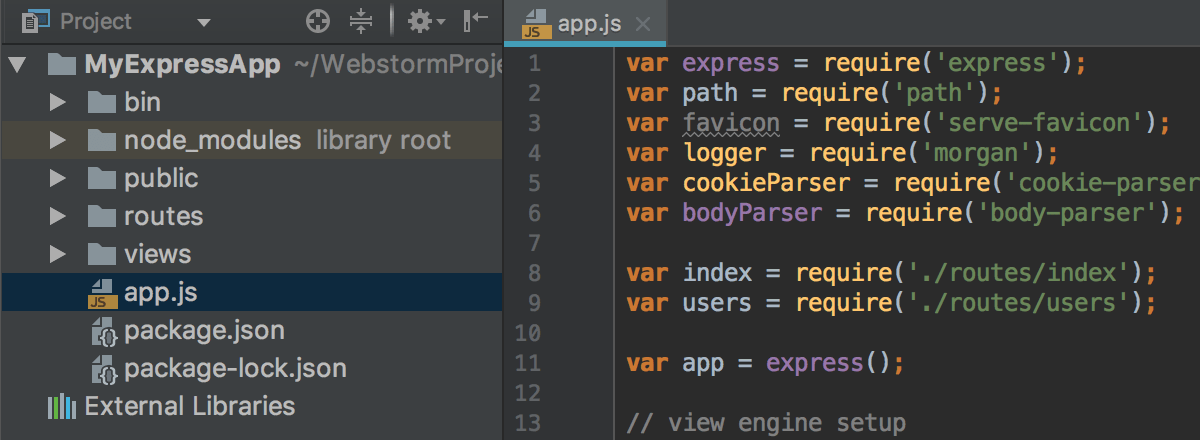Expand the bin folder
This screenshot has width=1200, height=440.
(57, 103)
